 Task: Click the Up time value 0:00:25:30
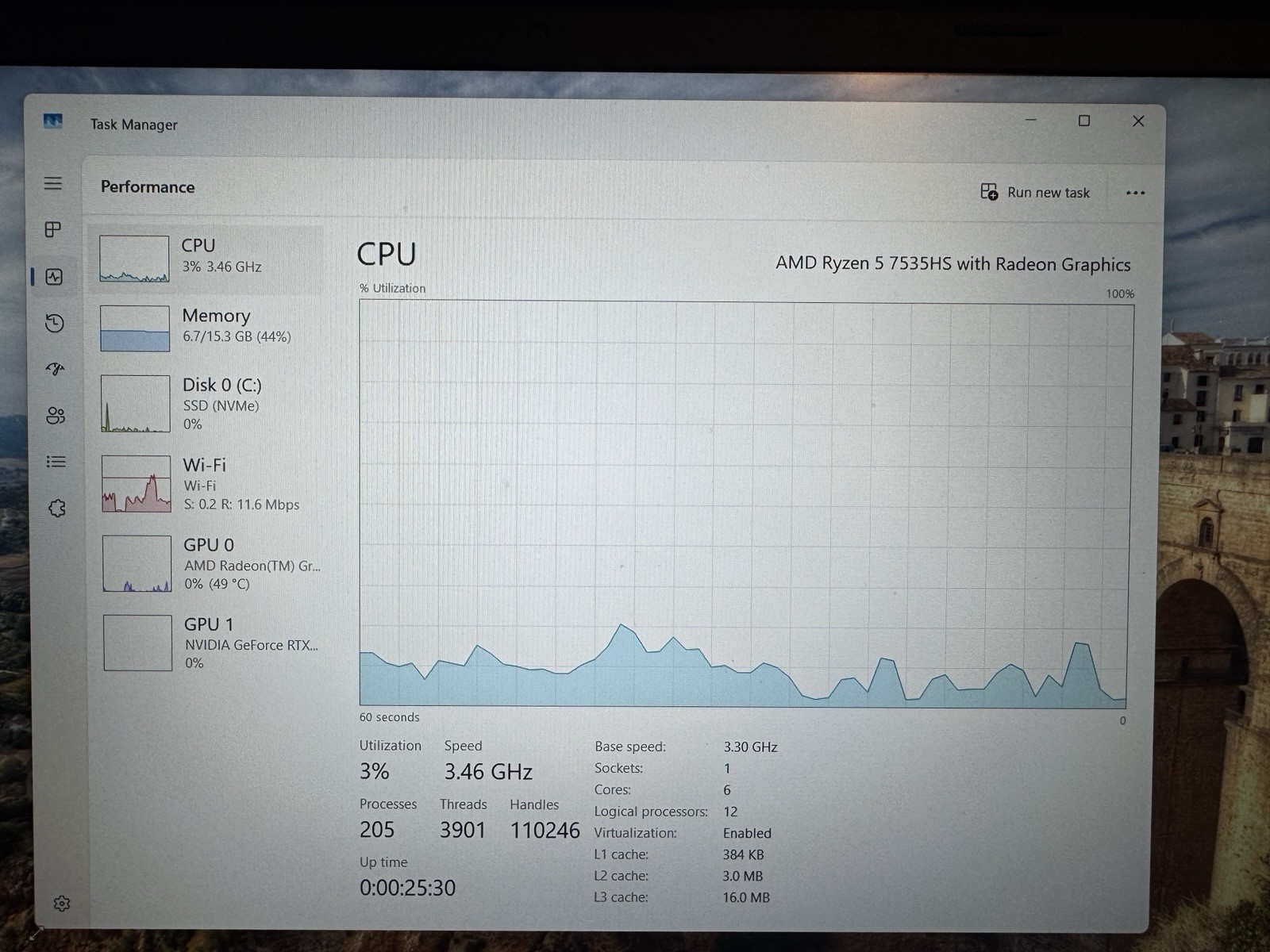pyautogui.click(x=407, y=888)
